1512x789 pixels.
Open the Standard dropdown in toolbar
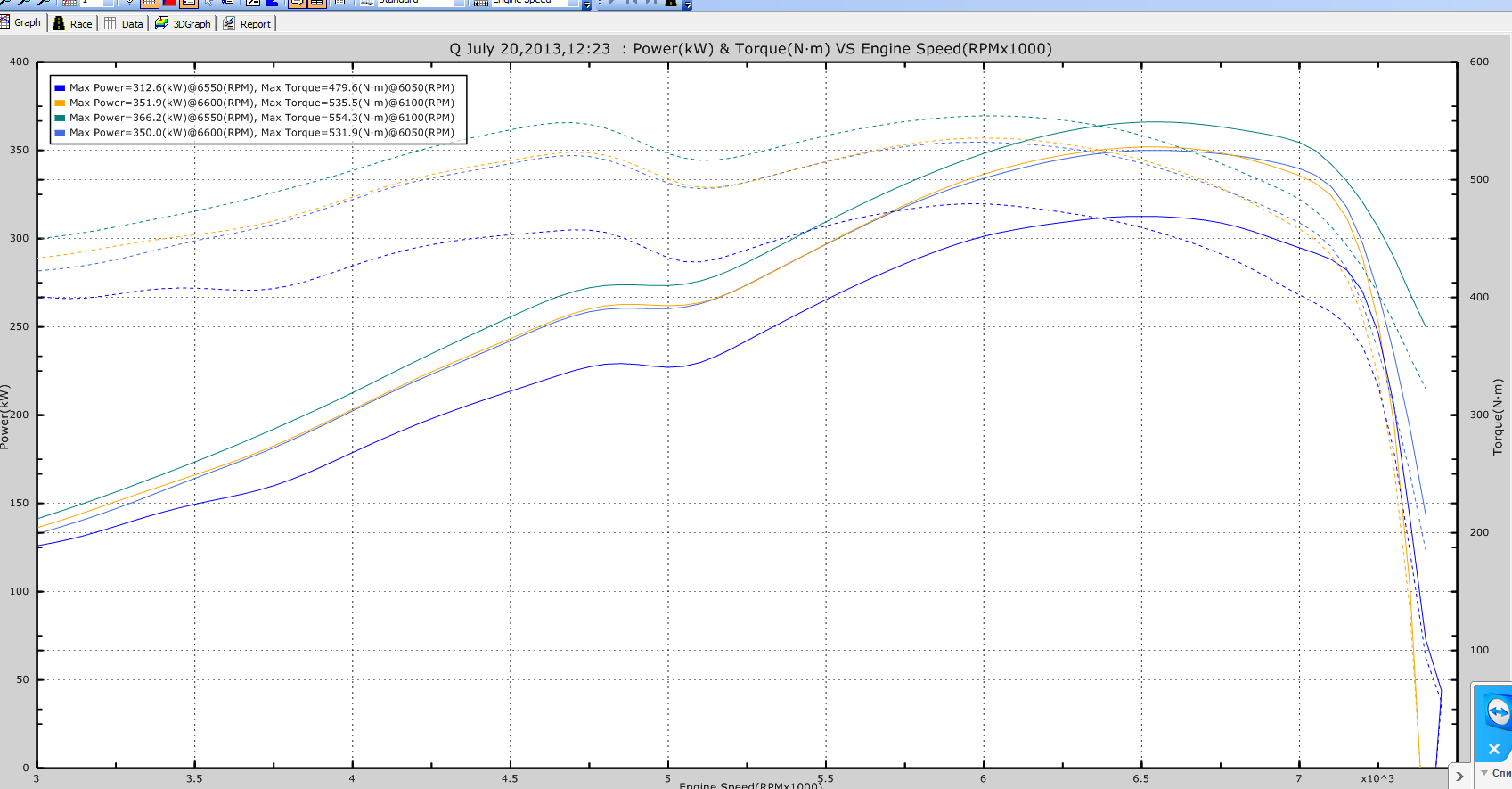(x=459, y=3)
